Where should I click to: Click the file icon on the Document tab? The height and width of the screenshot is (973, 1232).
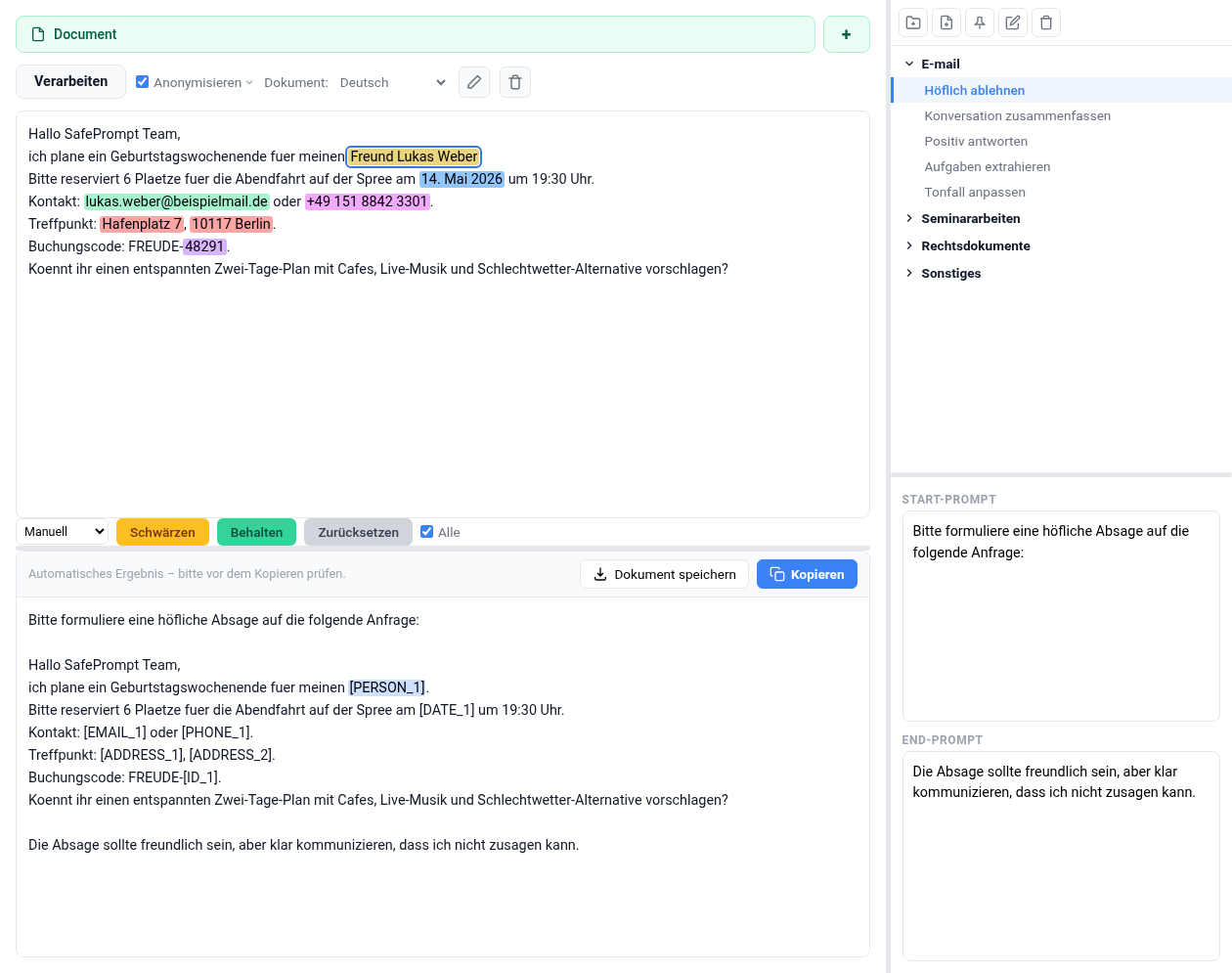(x=37, y=33)
